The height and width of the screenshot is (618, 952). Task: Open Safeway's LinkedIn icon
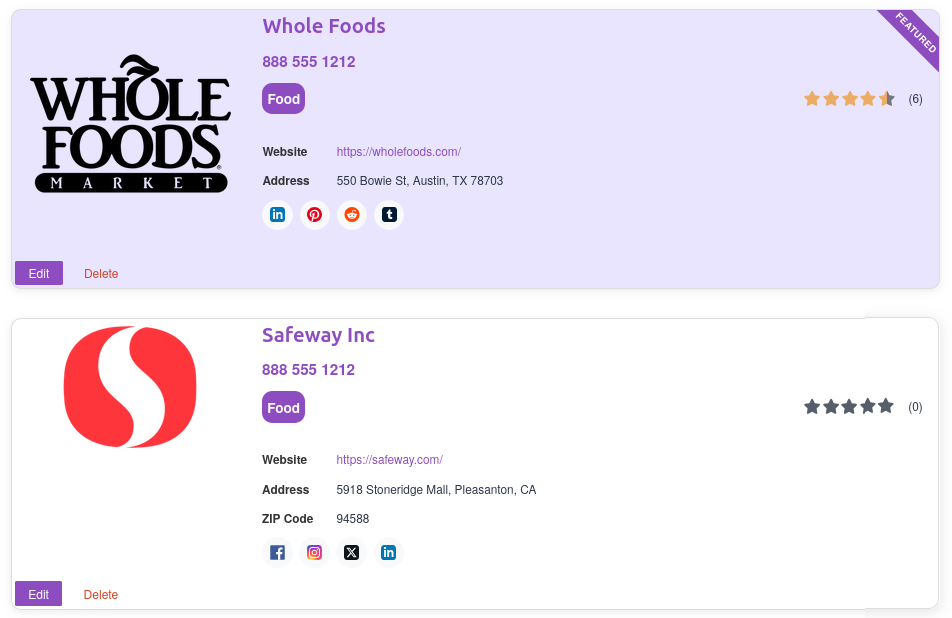click(x=389, y=553)
